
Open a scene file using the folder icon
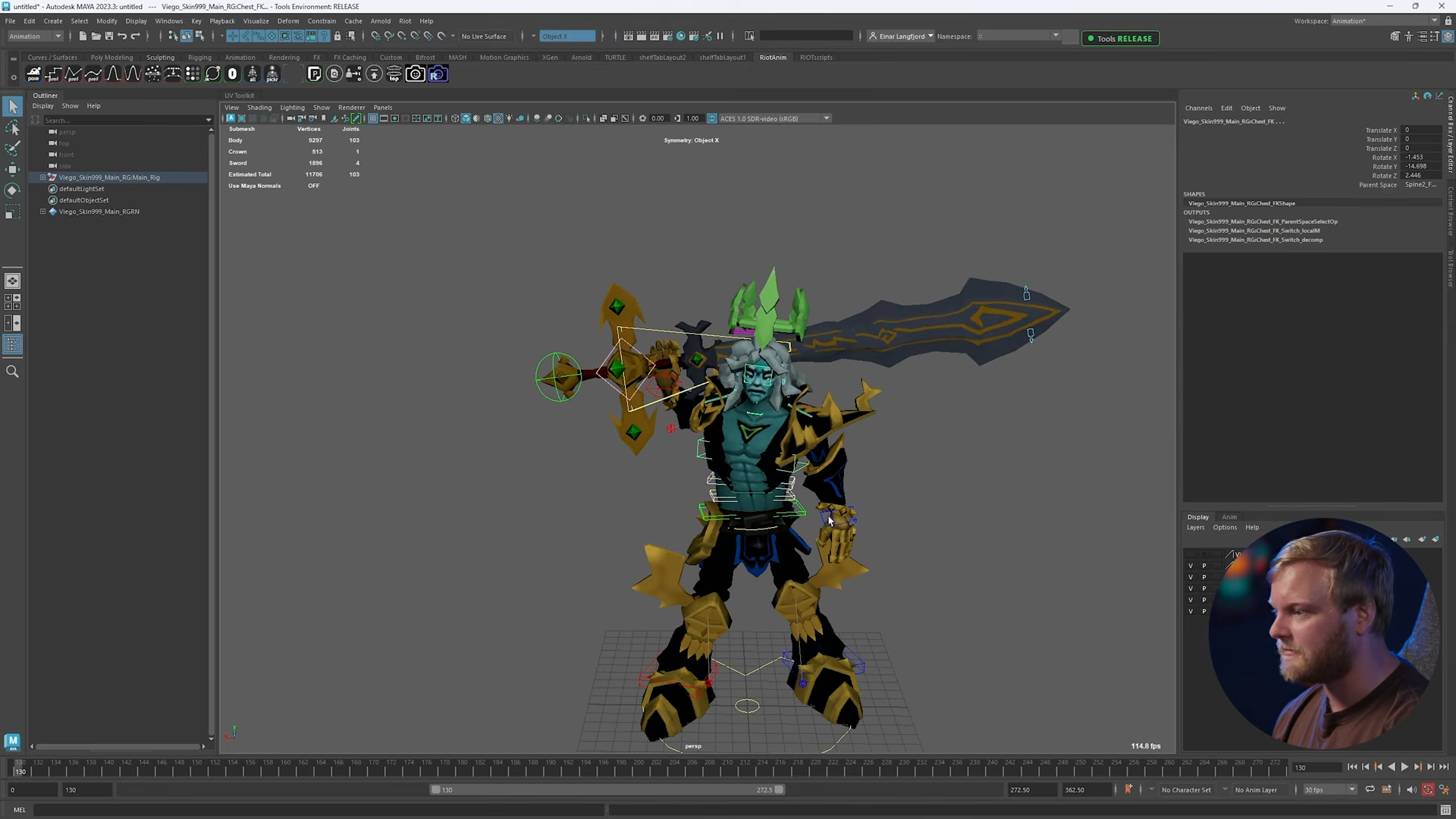pos(96,36)
